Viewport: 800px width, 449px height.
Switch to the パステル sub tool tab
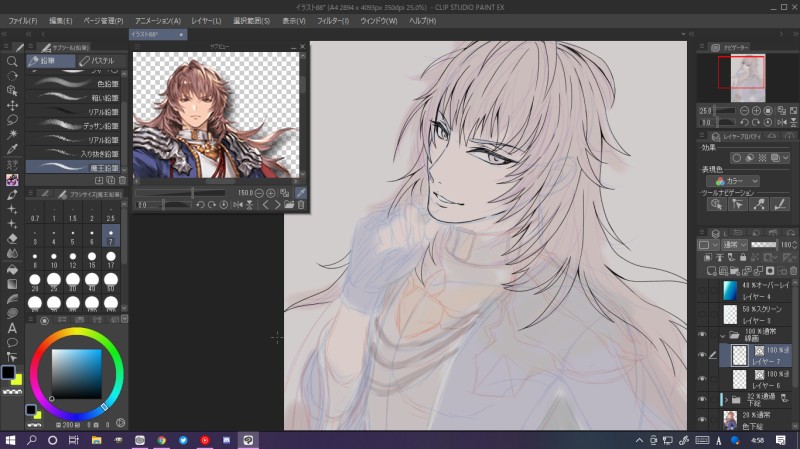point(101,61)
